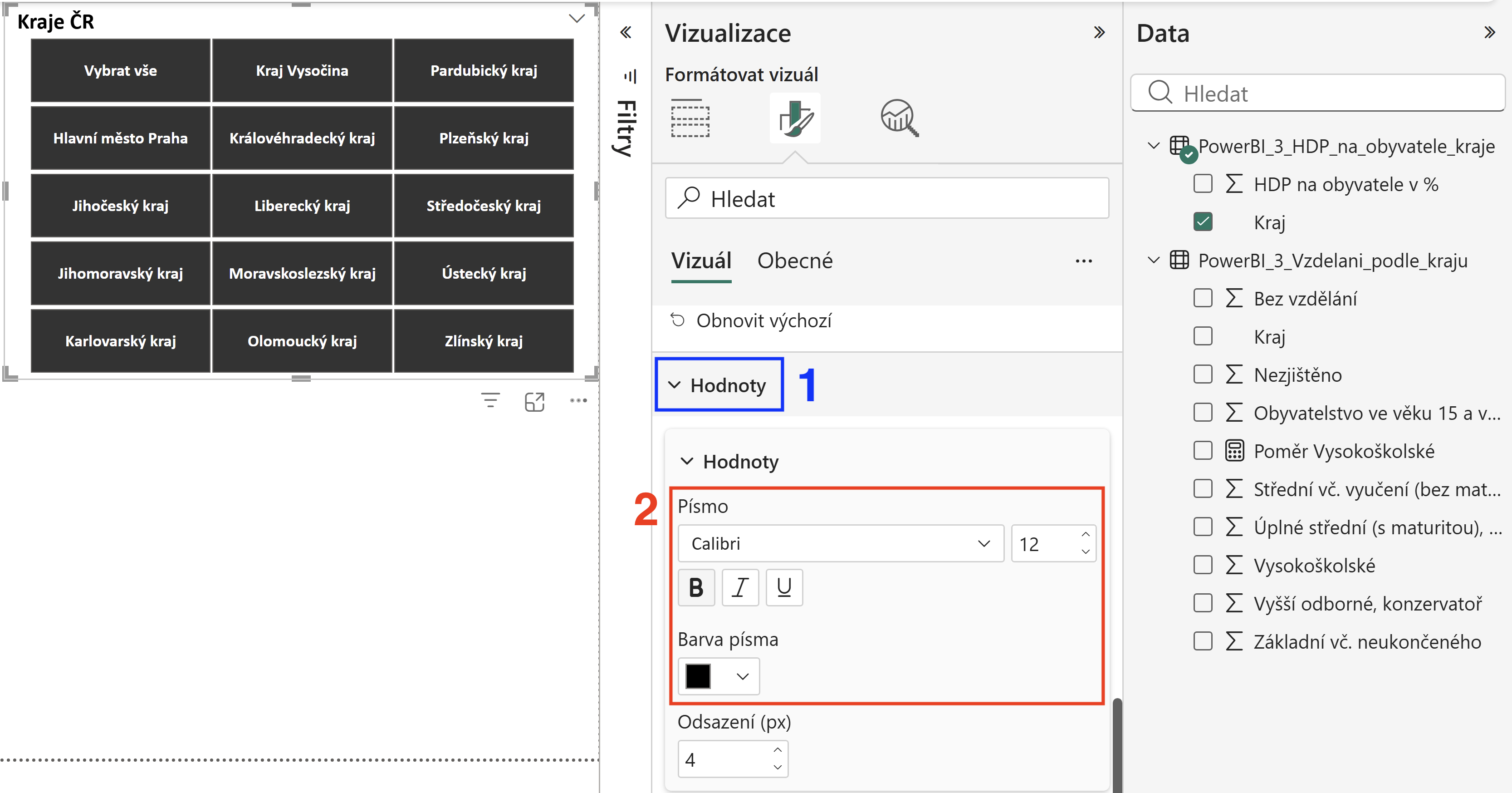Expand the Filtry pane with double arrow
The height and width of the screenshot is (793, 1512).
626,32
